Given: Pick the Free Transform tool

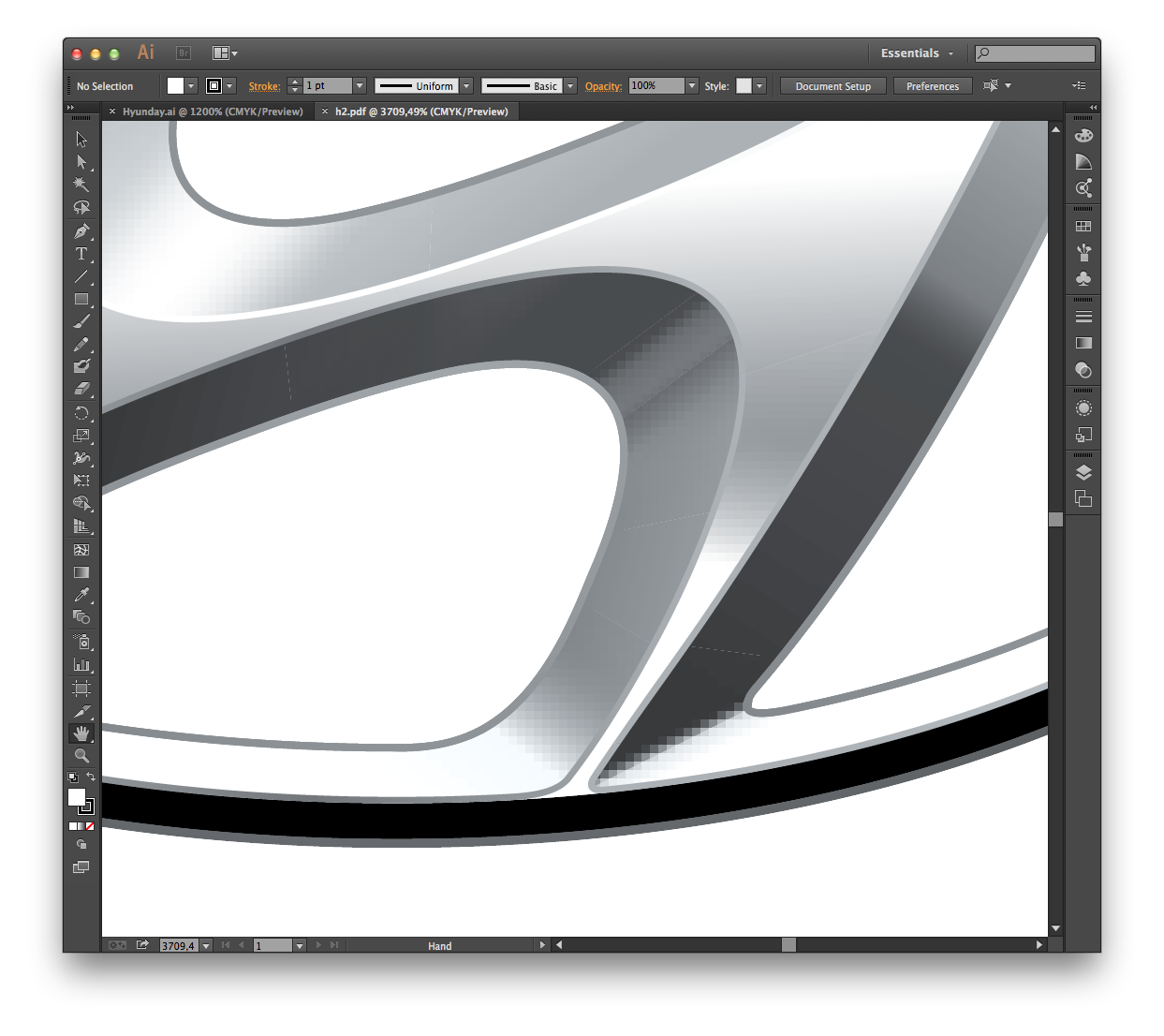Looking at the screenshot, I should coord(81,481).
